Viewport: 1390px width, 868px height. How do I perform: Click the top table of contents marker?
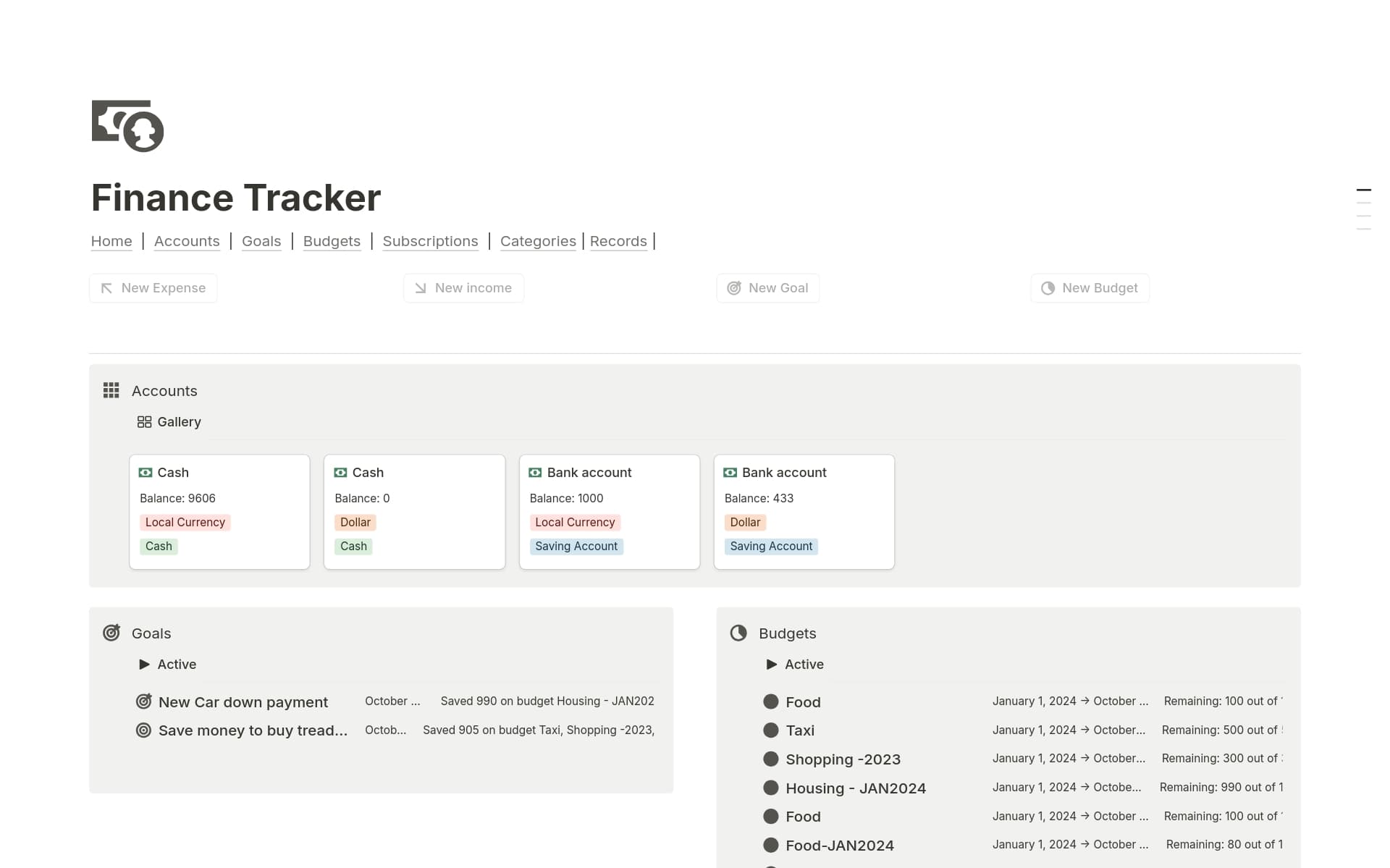point(1364,190)
